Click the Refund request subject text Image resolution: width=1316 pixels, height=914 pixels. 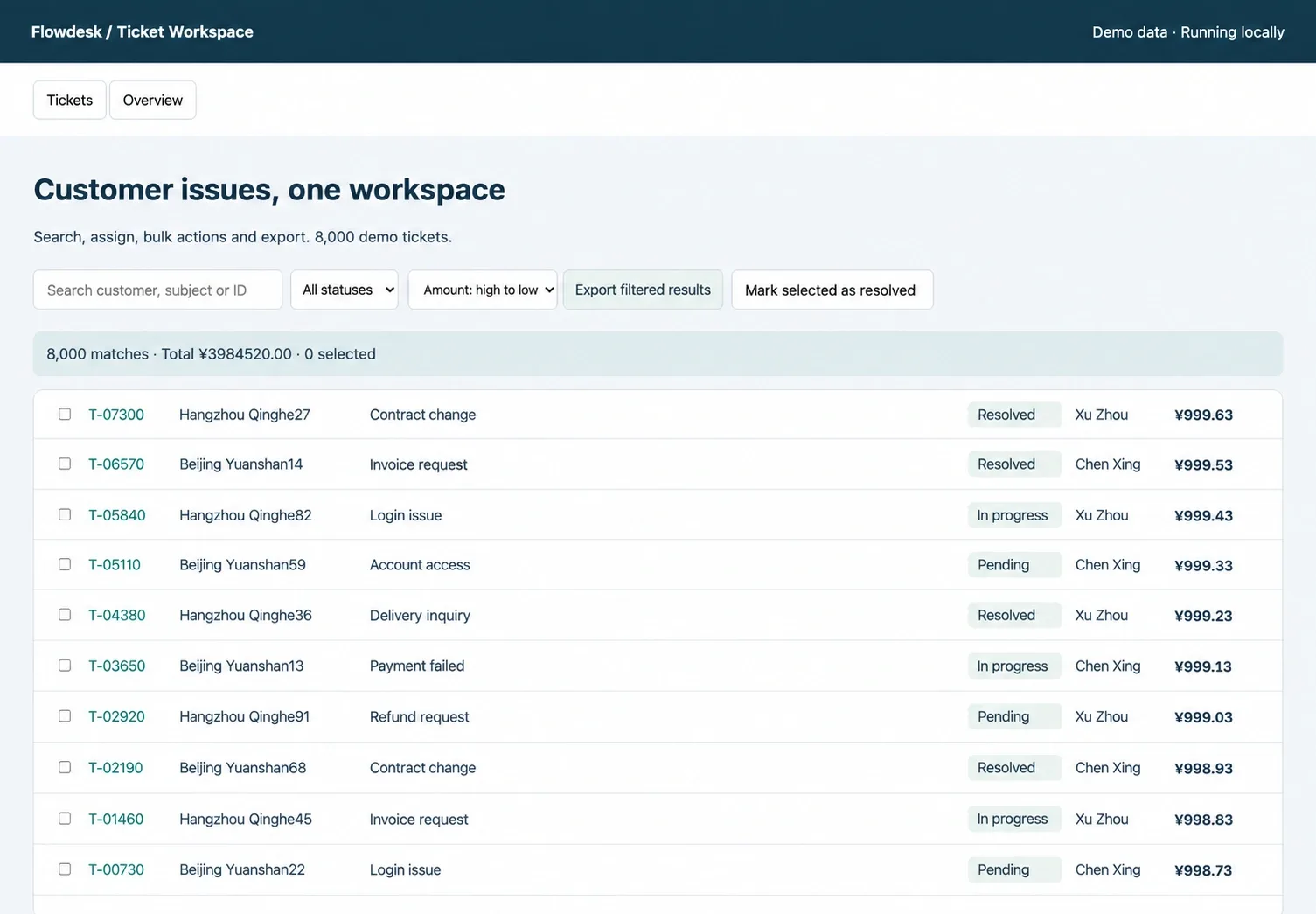(x=420, y=717)
